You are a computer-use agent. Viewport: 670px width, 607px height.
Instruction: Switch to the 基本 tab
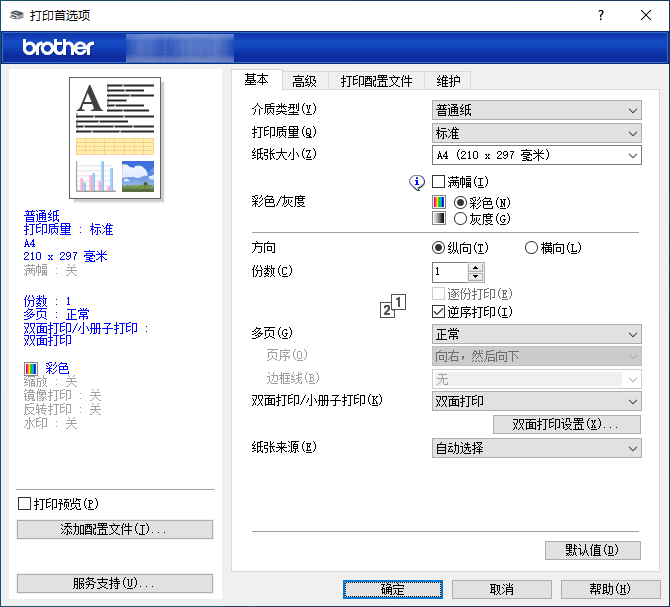pyautogui.click(x=256, y=79)
